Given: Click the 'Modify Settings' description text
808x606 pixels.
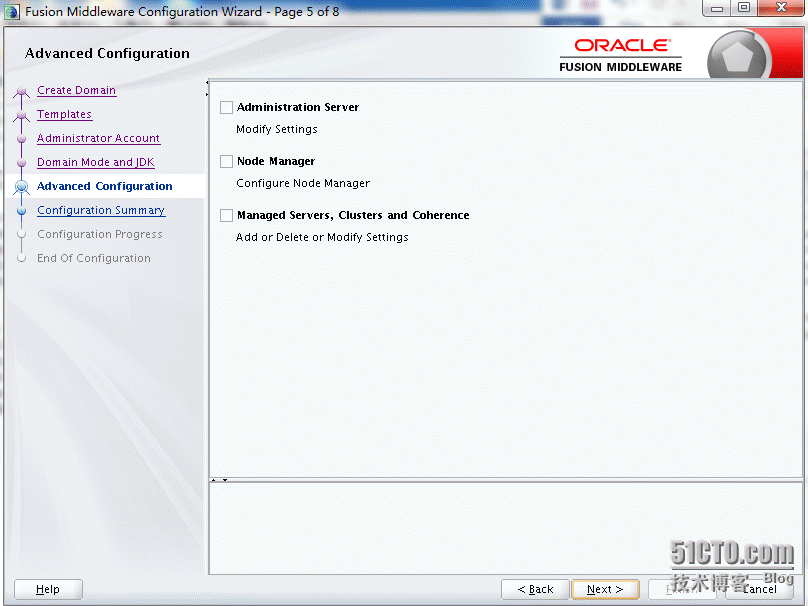Looking at the screenshot, I should [x=277, y=129].
